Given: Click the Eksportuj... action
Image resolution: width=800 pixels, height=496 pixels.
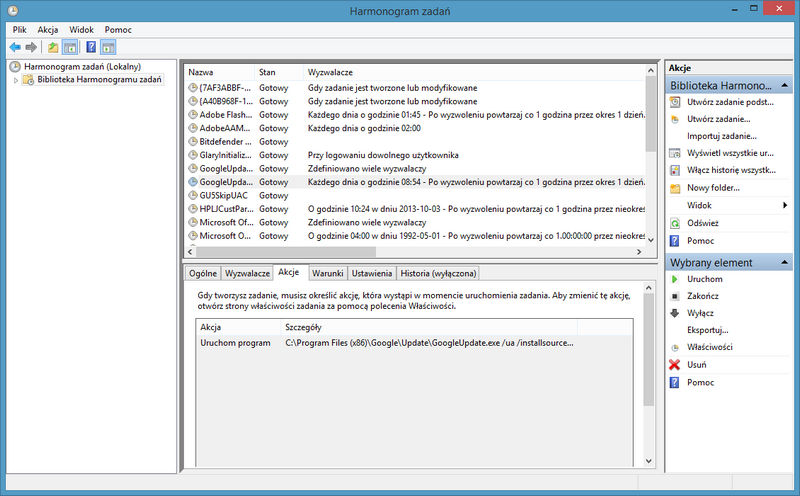Looking at the screenshot, I should (708, 330).
